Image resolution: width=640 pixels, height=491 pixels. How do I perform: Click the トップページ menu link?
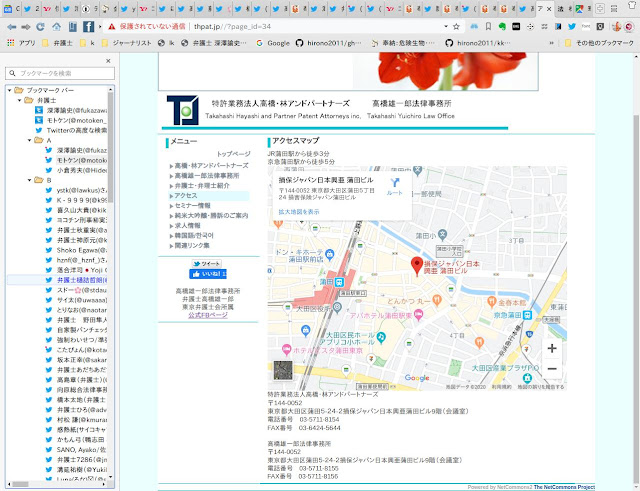[233, 154]
